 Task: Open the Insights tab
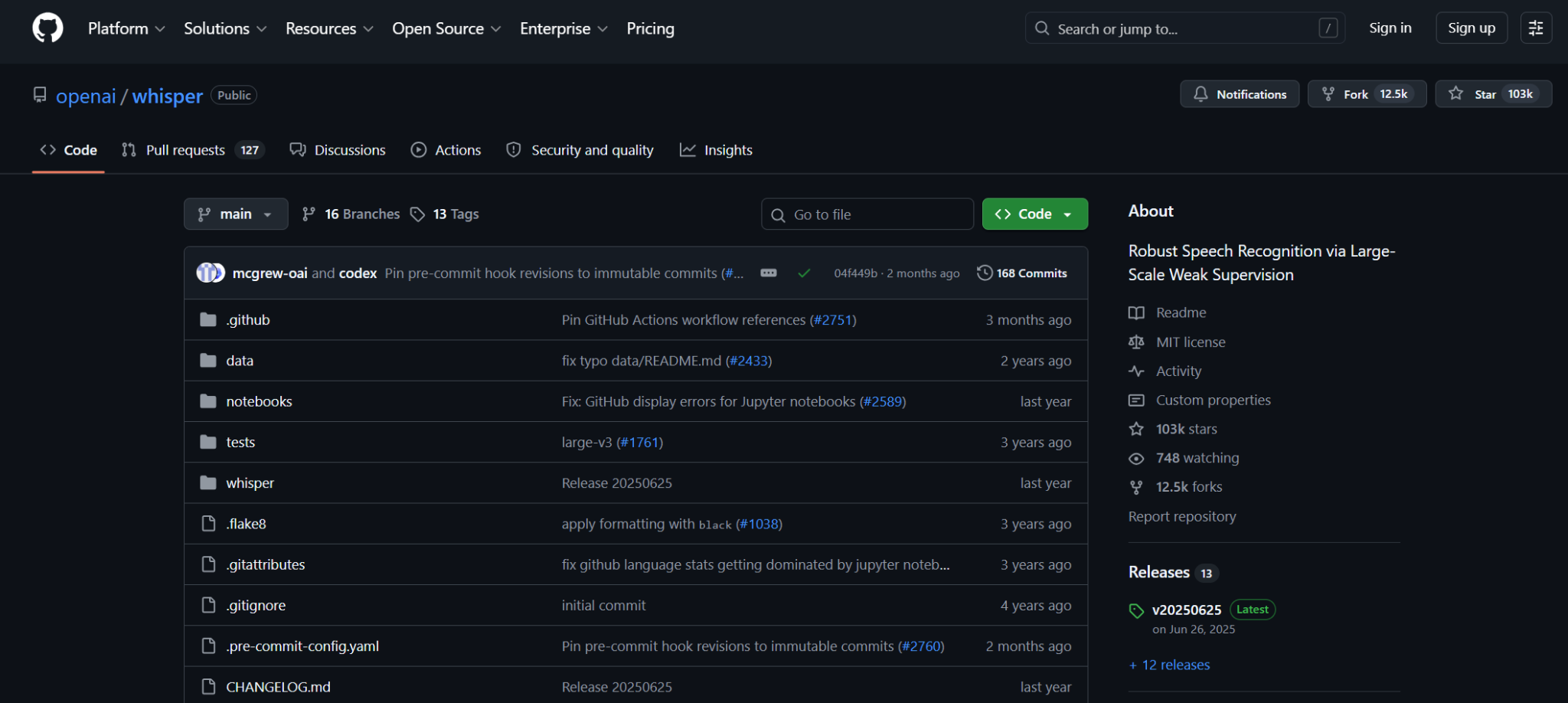tap(717, 150)
